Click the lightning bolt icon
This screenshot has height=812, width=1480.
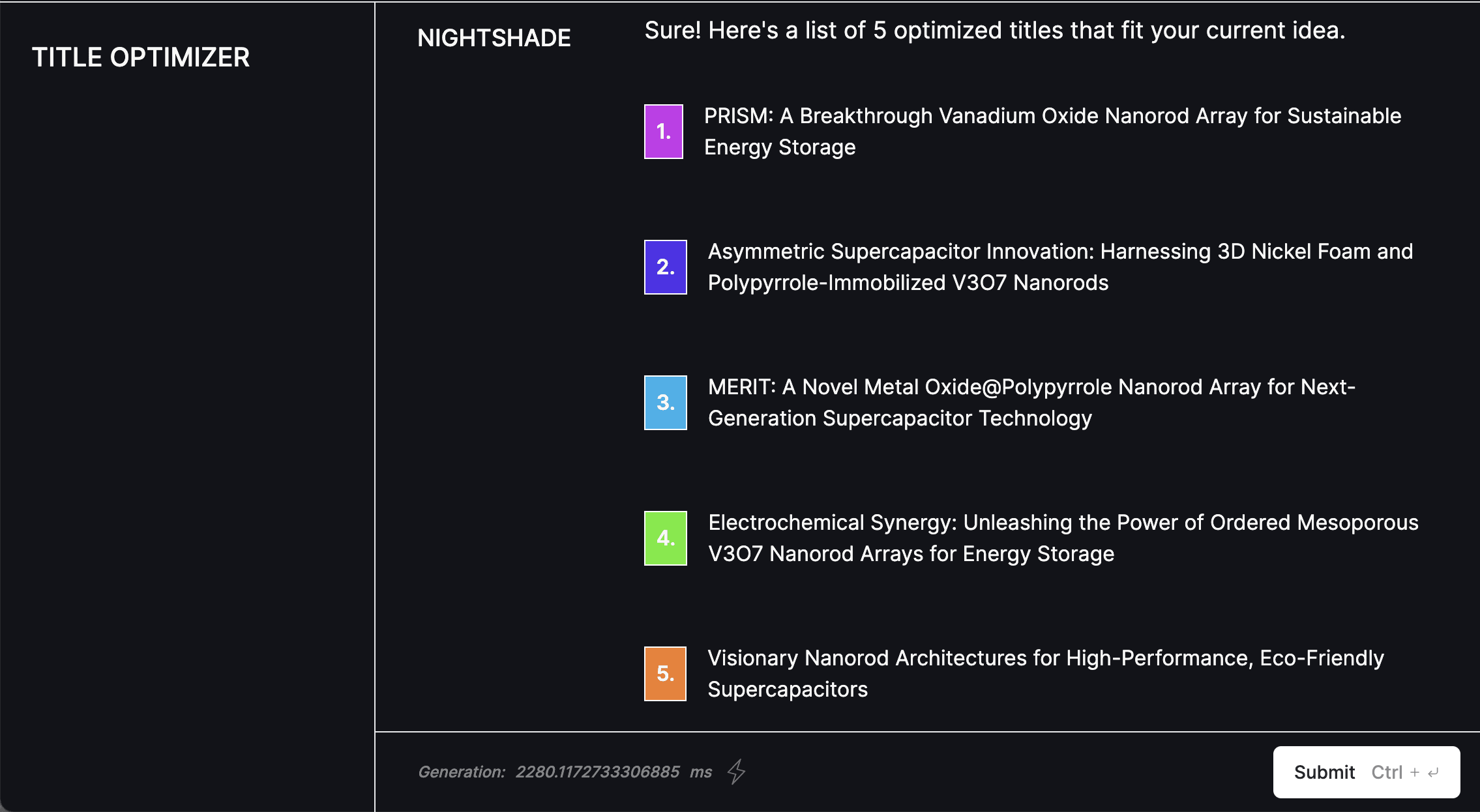coord(737,772)
